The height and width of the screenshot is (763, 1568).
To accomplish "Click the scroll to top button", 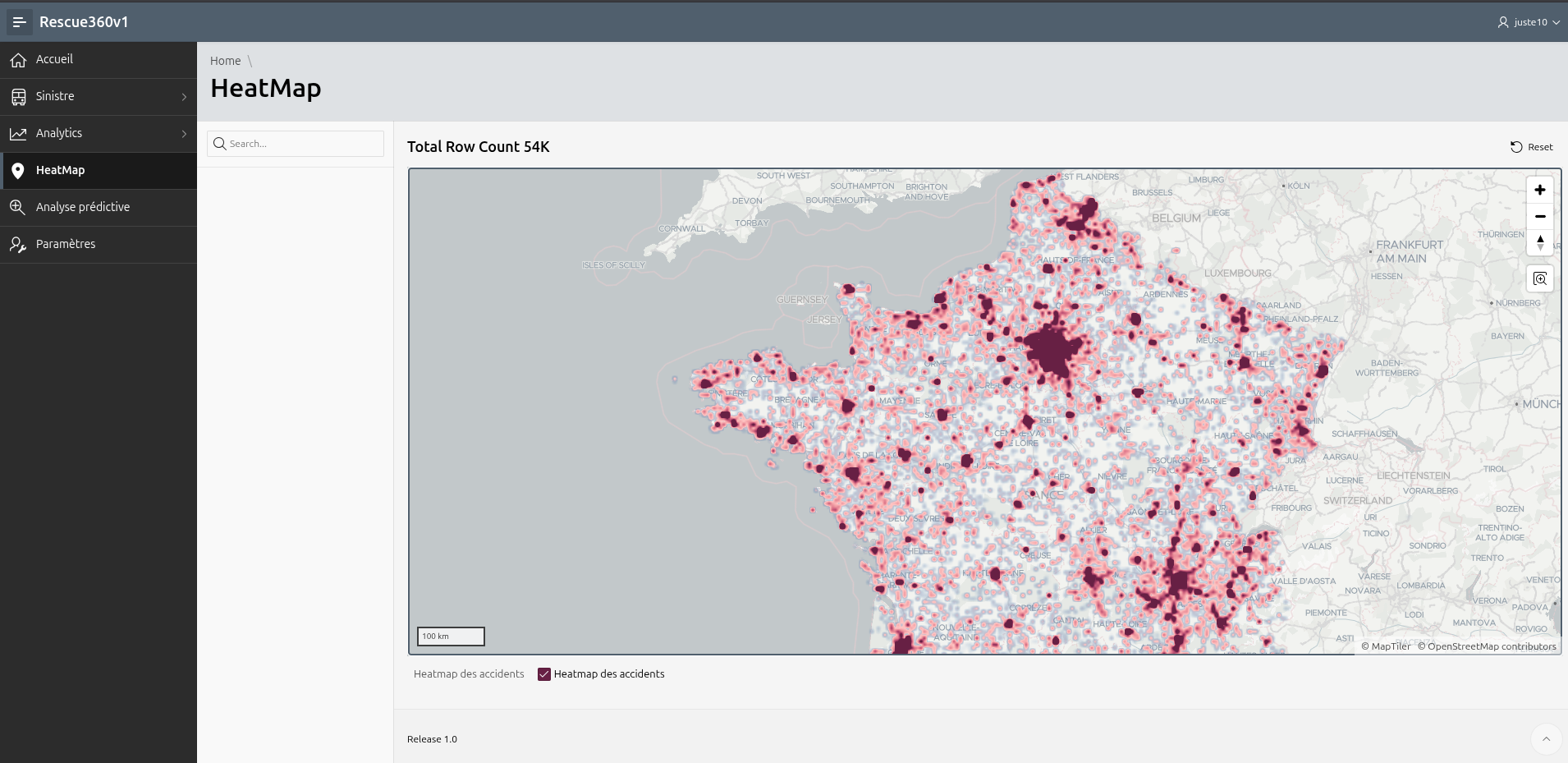I will 1546,739.
